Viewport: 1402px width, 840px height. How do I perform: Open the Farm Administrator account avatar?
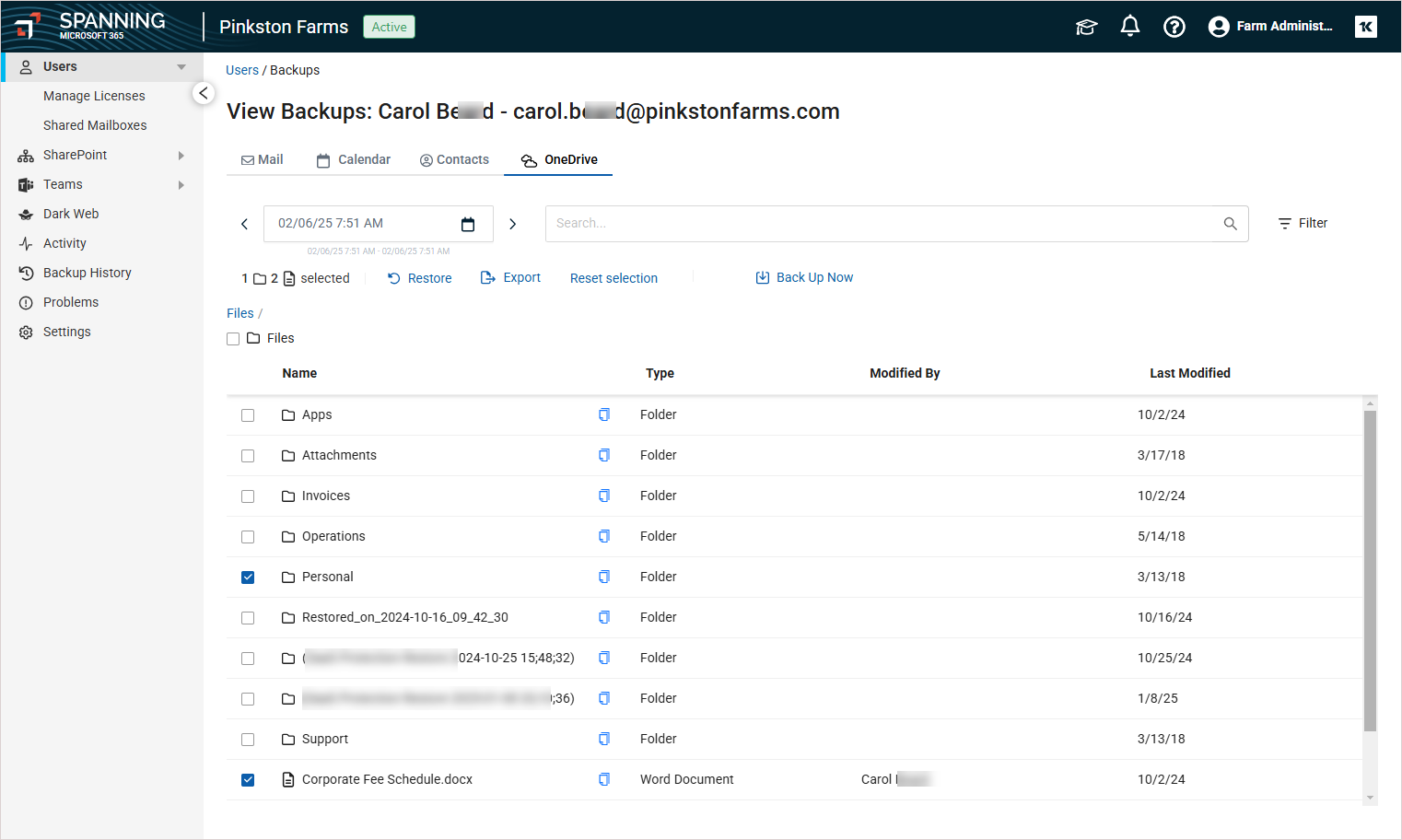pyautogui.click(x=1219, y=27)
